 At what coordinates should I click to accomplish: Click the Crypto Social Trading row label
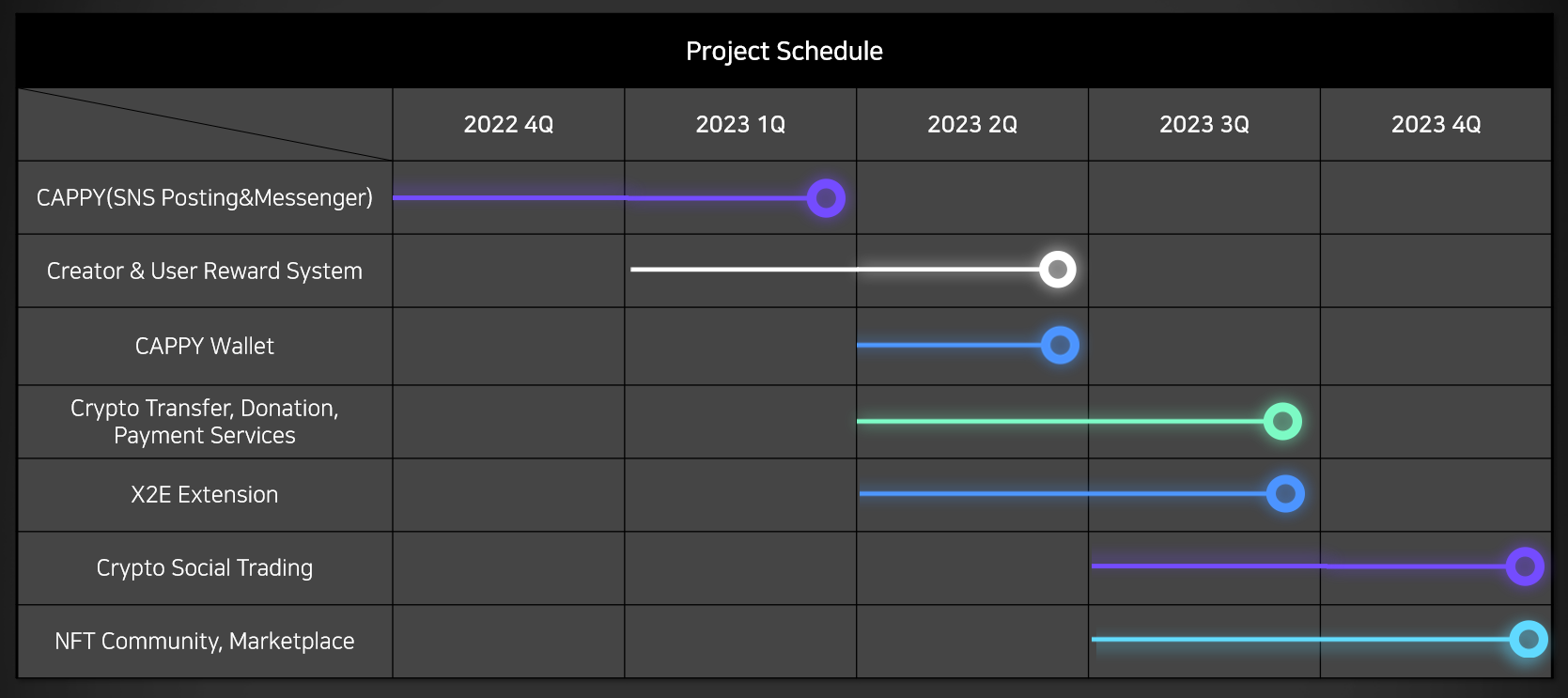click(x=205, y=568)
